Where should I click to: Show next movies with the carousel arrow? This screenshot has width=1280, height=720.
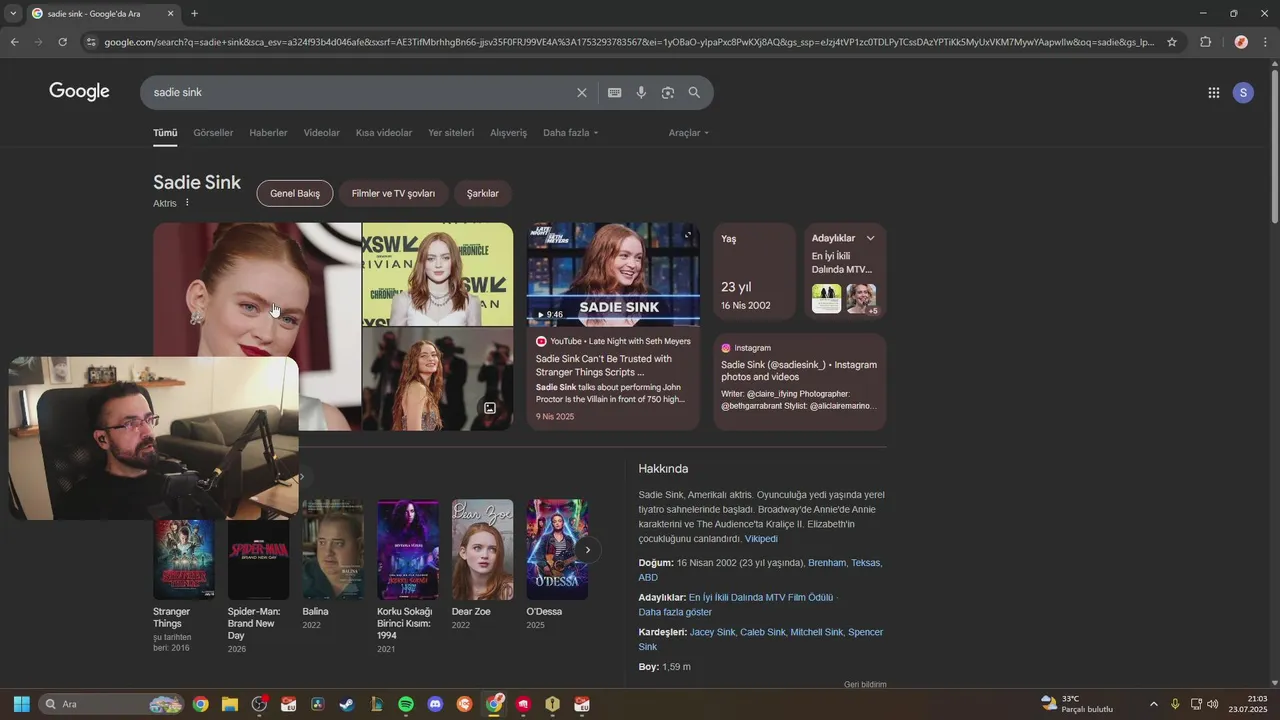(x=588, y=549)
